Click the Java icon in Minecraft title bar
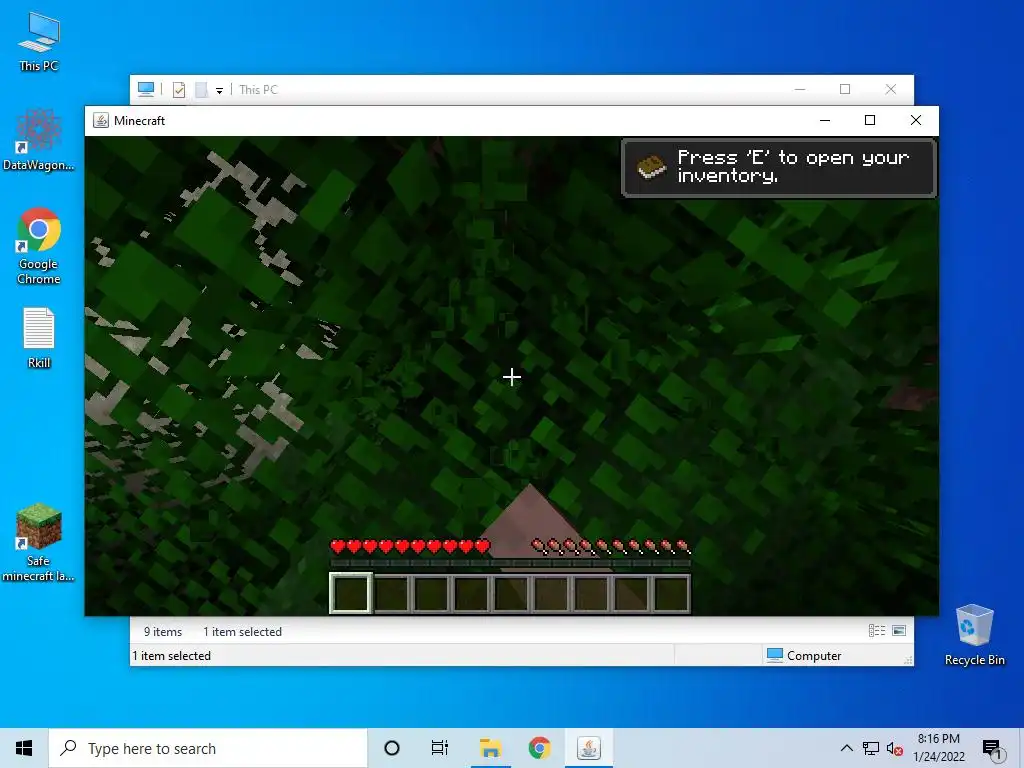The image size is (1024, 768). pos(101,120)
